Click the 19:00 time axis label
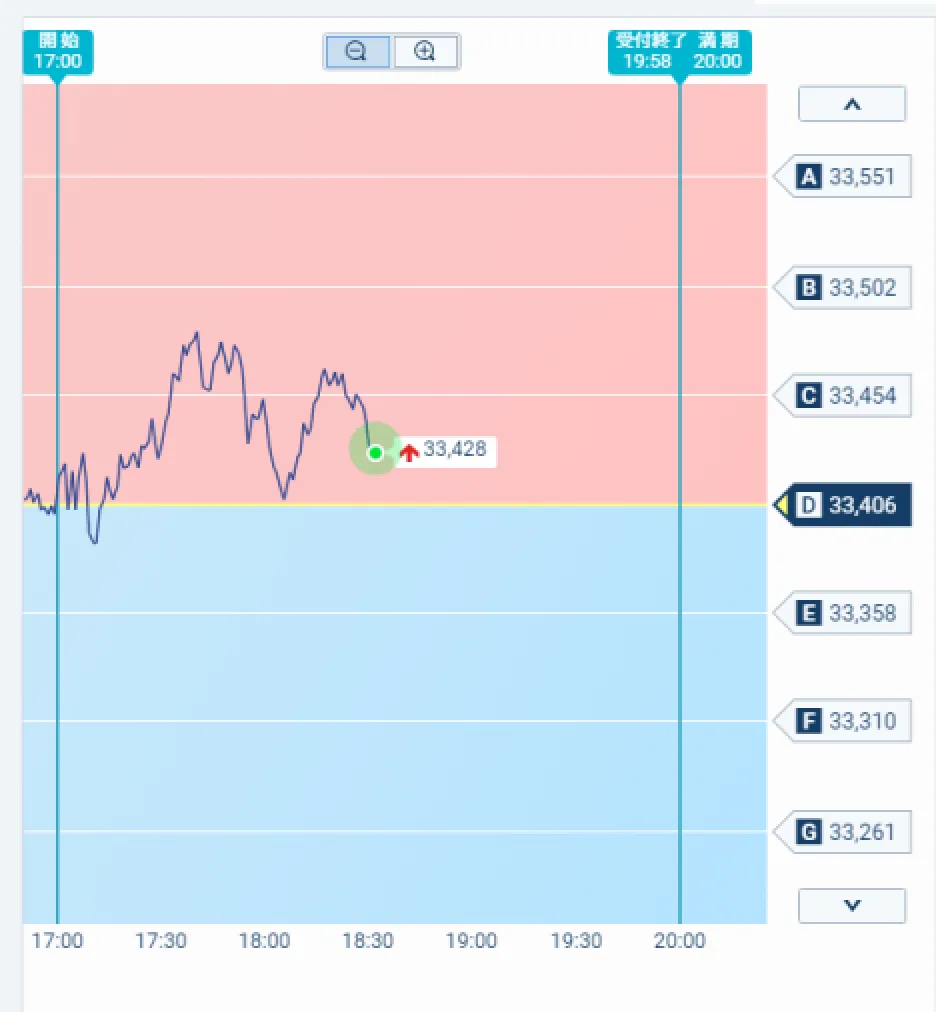 (x=471, y=941)
